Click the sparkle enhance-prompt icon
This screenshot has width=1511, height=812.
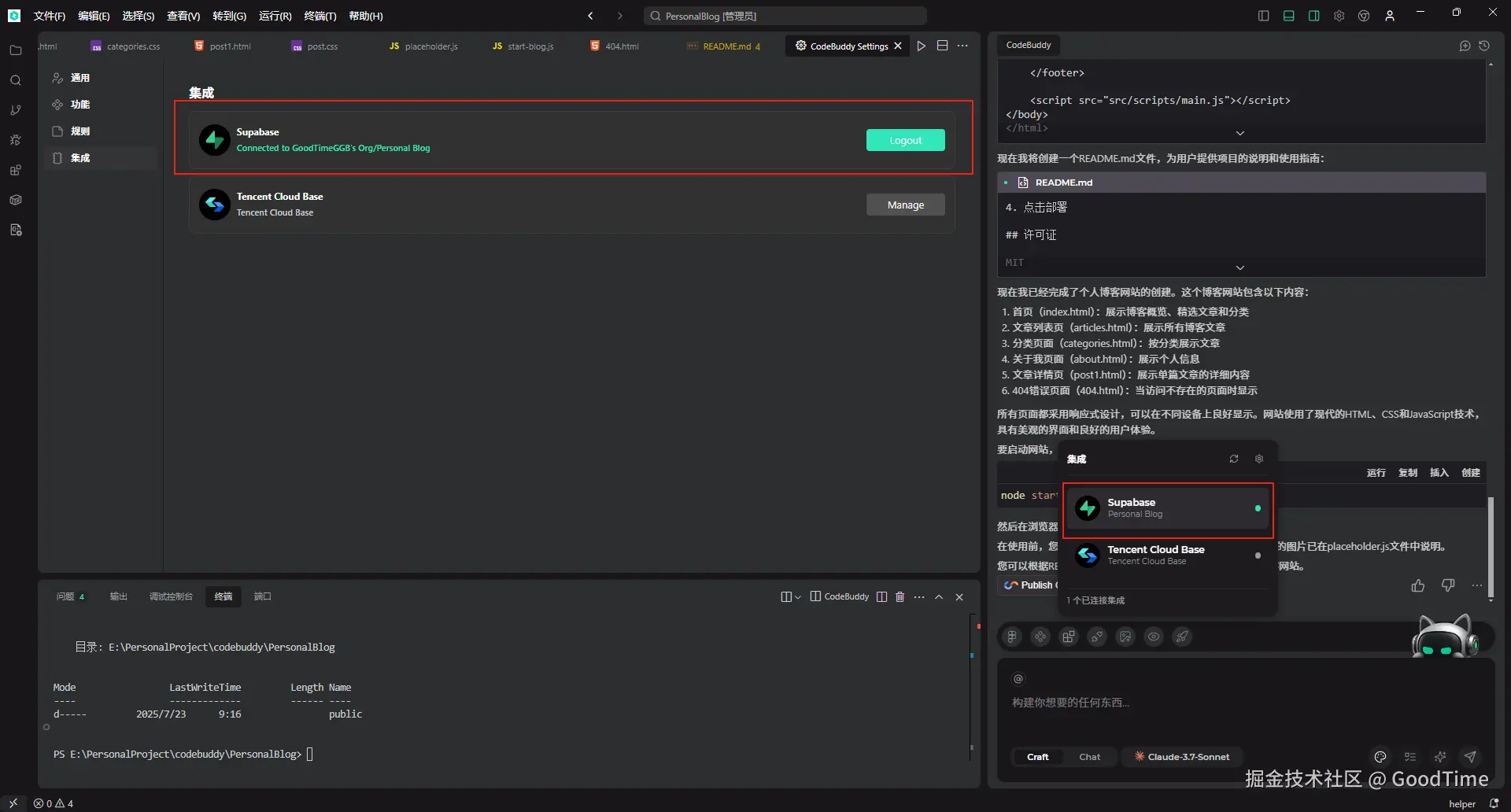tap(1440, 757)
